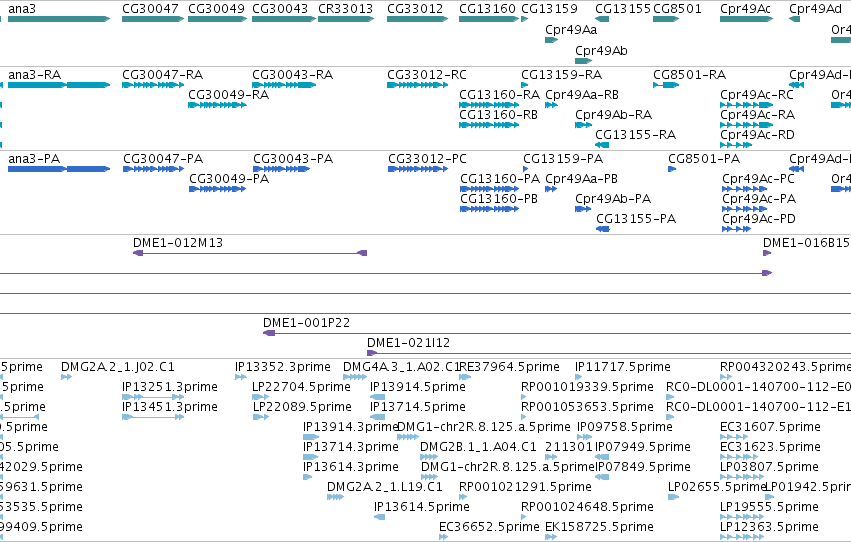Viewport: 851px width, 542px height.
Task: Select the CG30049 gene arrow
Action: [217, 19]
